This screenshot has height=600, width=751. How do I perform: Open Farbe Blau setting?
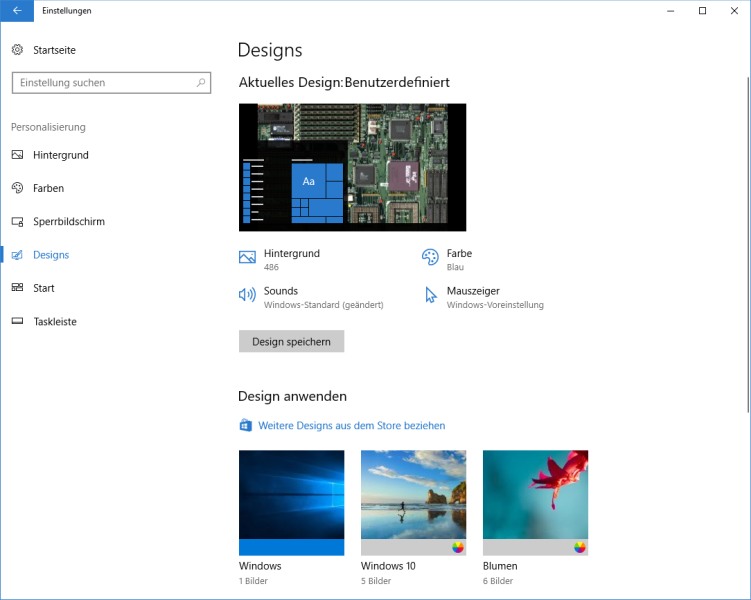click(x=447, y=260)
